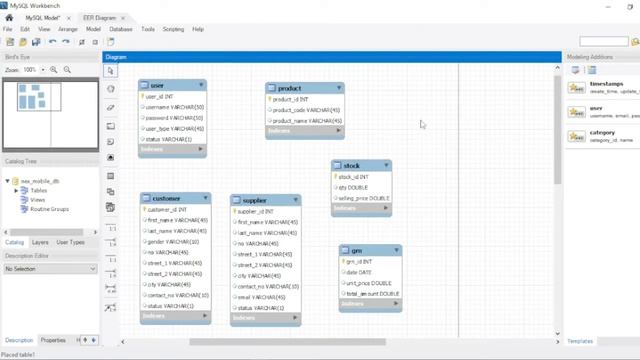Open the File menu
Screen dimensions: 640x360
(x=7, y=29)
